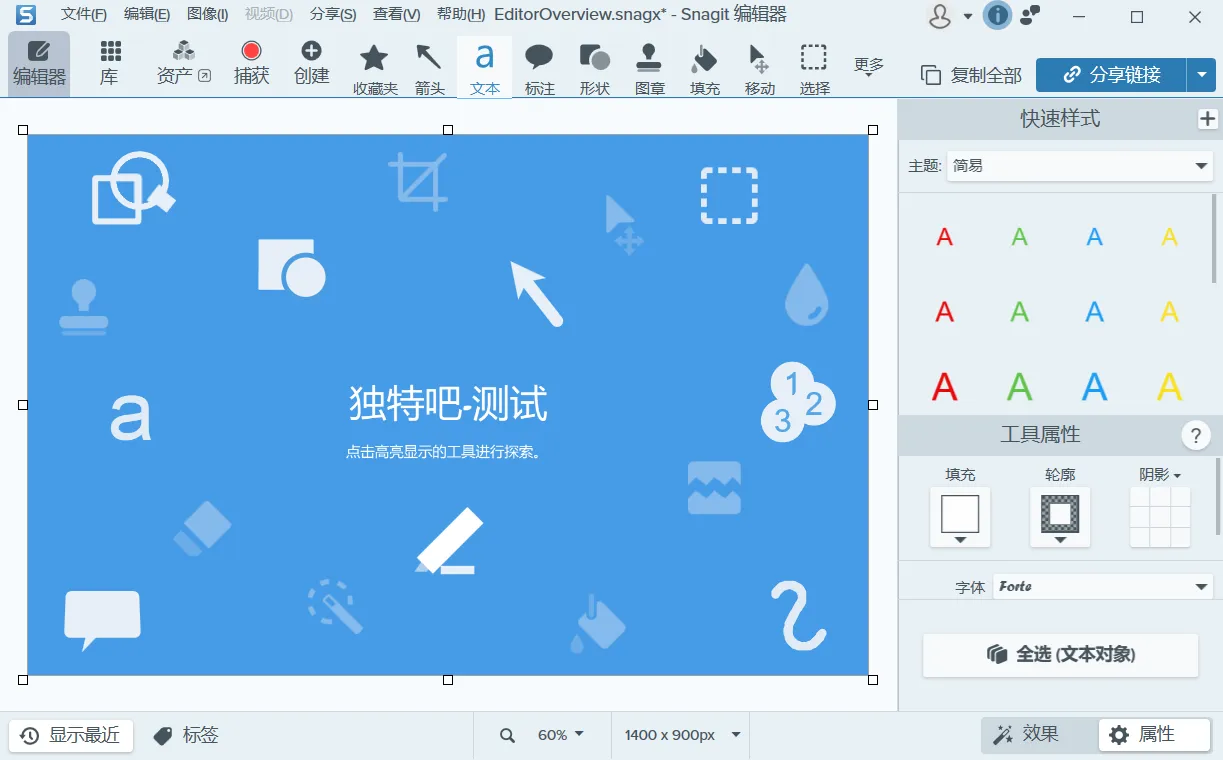
Task: Toggle the Properties (属性) panel
Action: (1152, 734)
